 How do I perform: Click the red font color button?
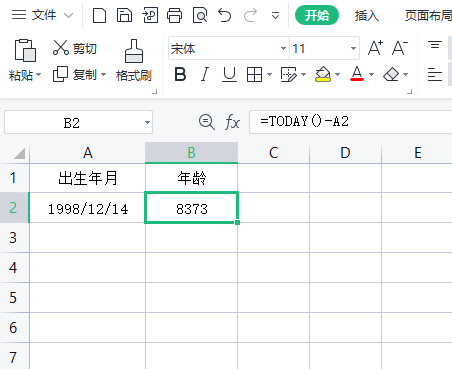pyautogui.click(x=357, y=74)
